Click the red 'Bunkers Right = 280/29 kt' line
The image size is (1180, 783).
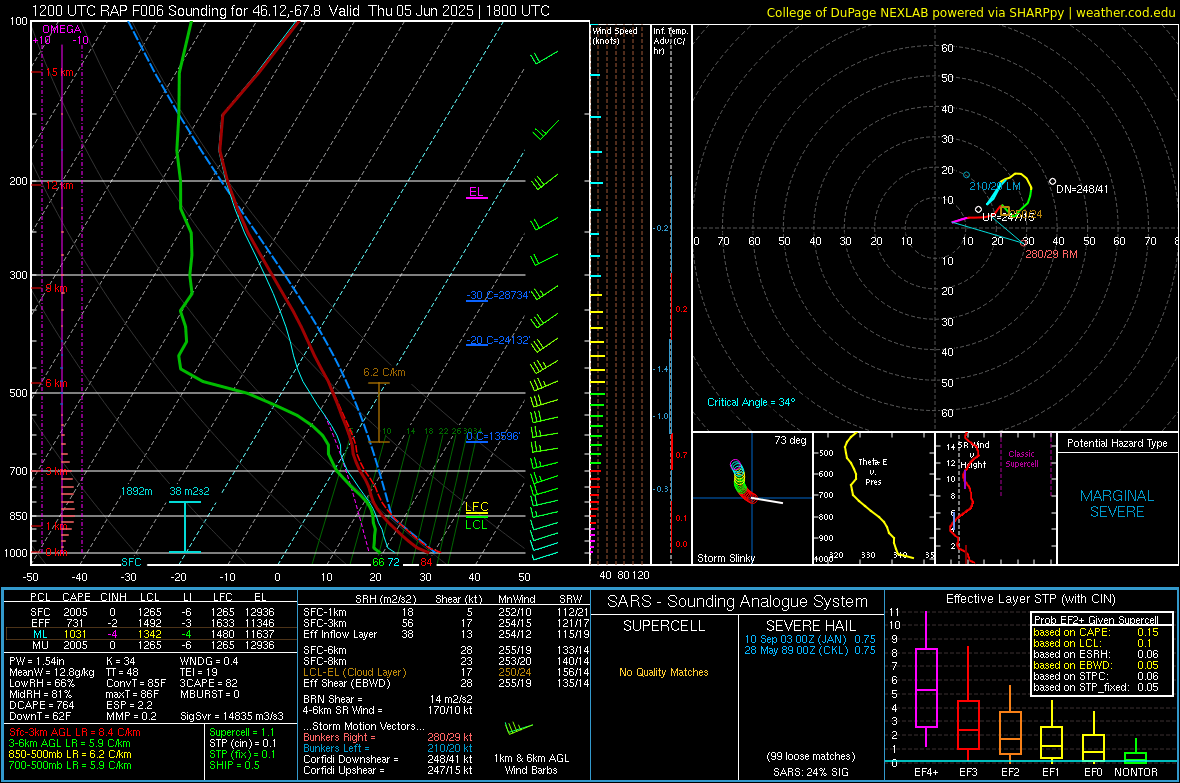pos(388,738)
